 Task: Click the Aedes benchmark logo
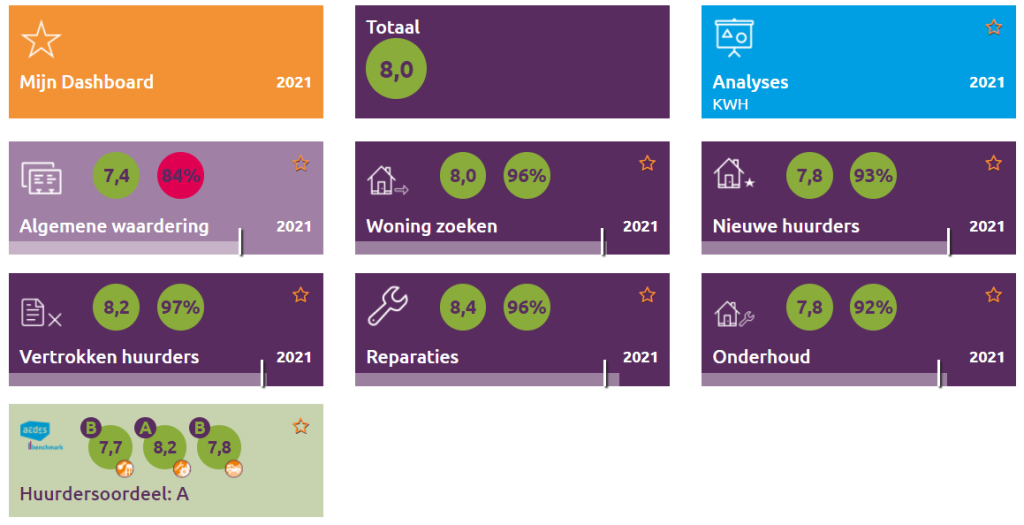point(41,433)
